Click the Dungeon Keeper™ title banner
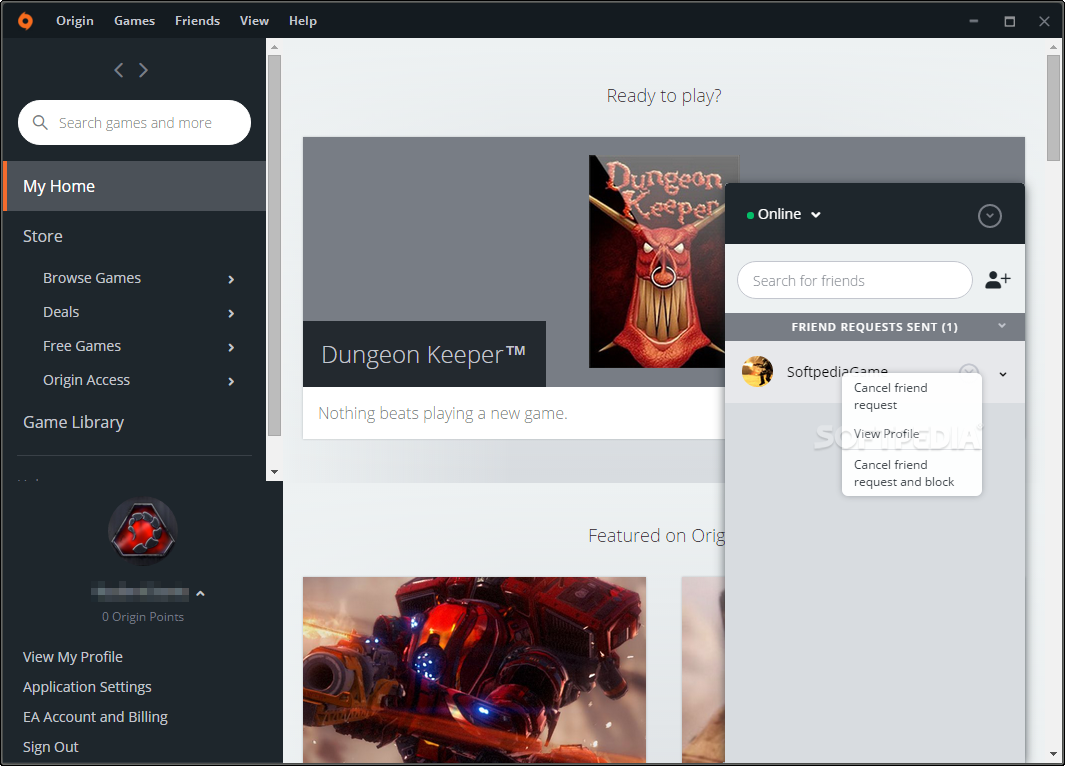 (424, 354)
